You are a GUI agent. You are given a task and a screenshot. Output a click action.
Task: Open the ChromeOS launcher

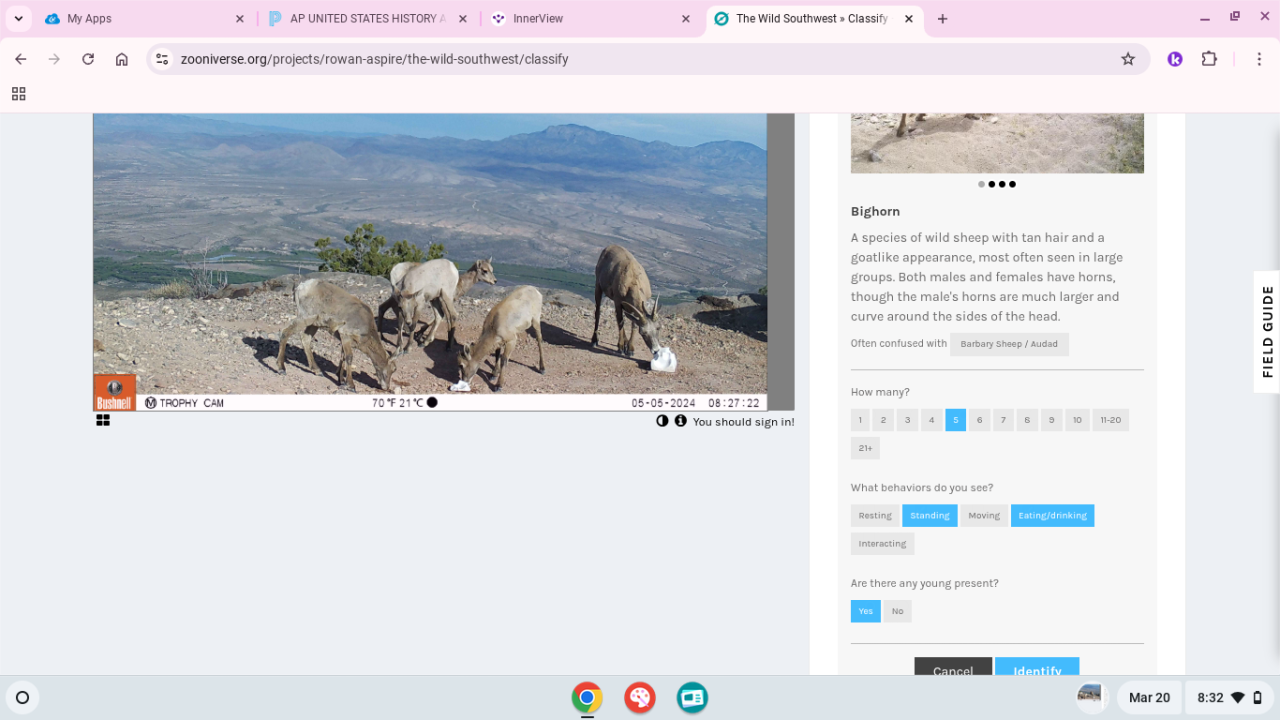click(23, 697)
